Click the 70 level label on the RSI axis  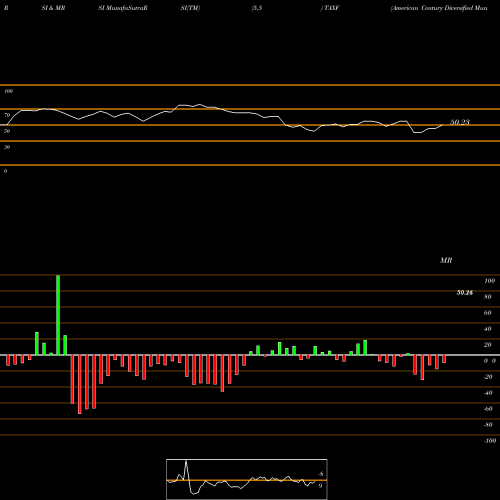pyautogui.click(x=7, y=115)
